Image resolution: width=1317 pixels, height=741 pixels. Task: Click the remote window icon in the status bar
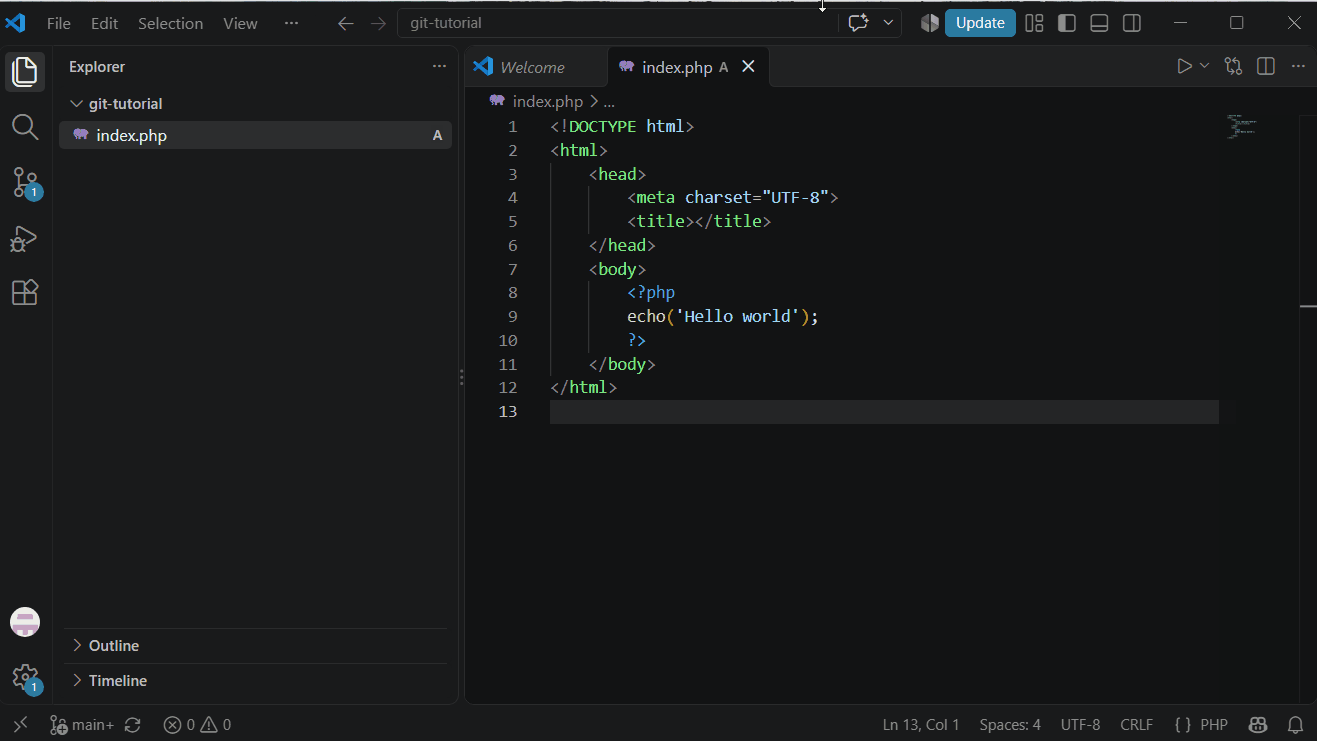20,725
